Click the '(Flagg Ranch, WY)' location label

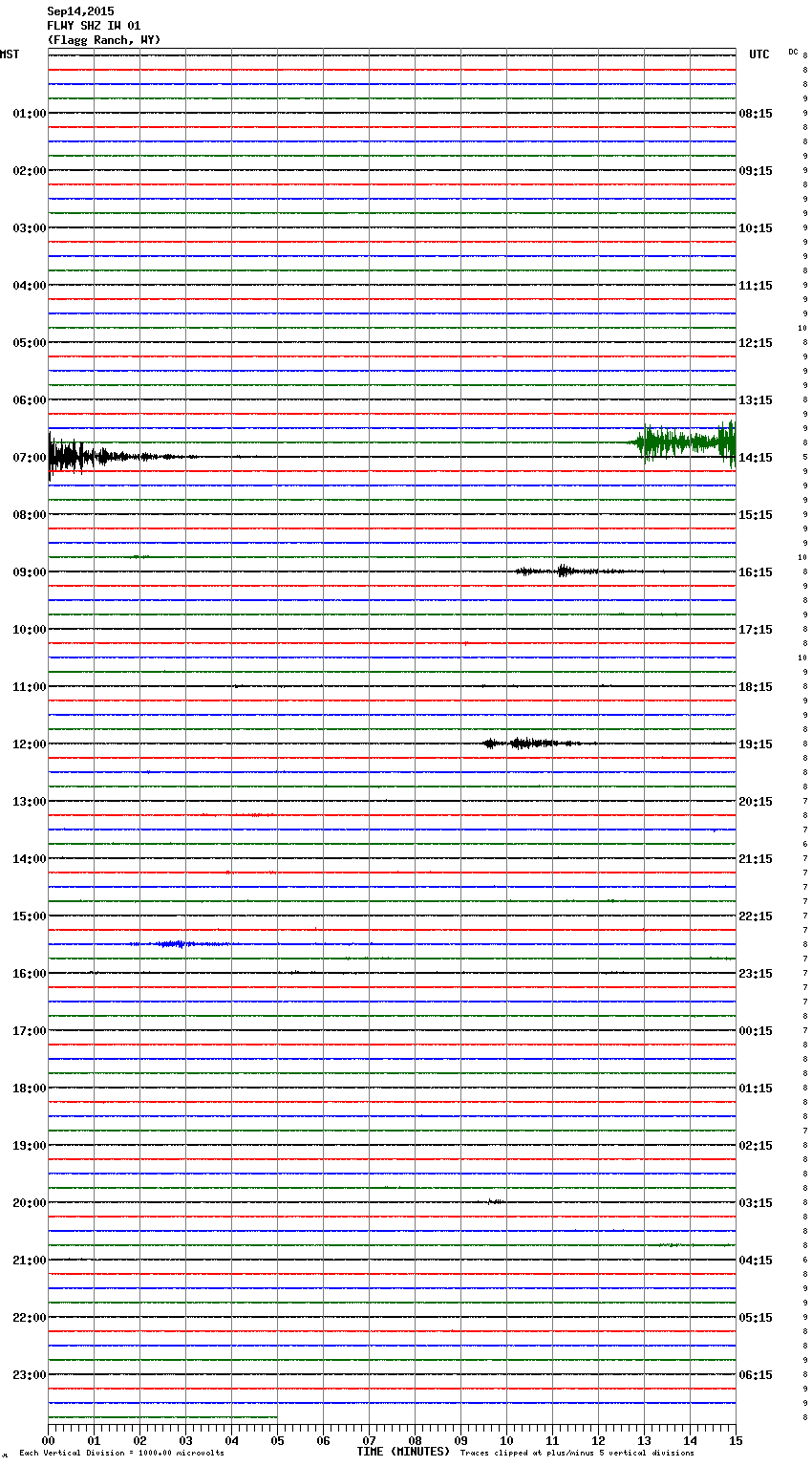(x=104, y=40)
